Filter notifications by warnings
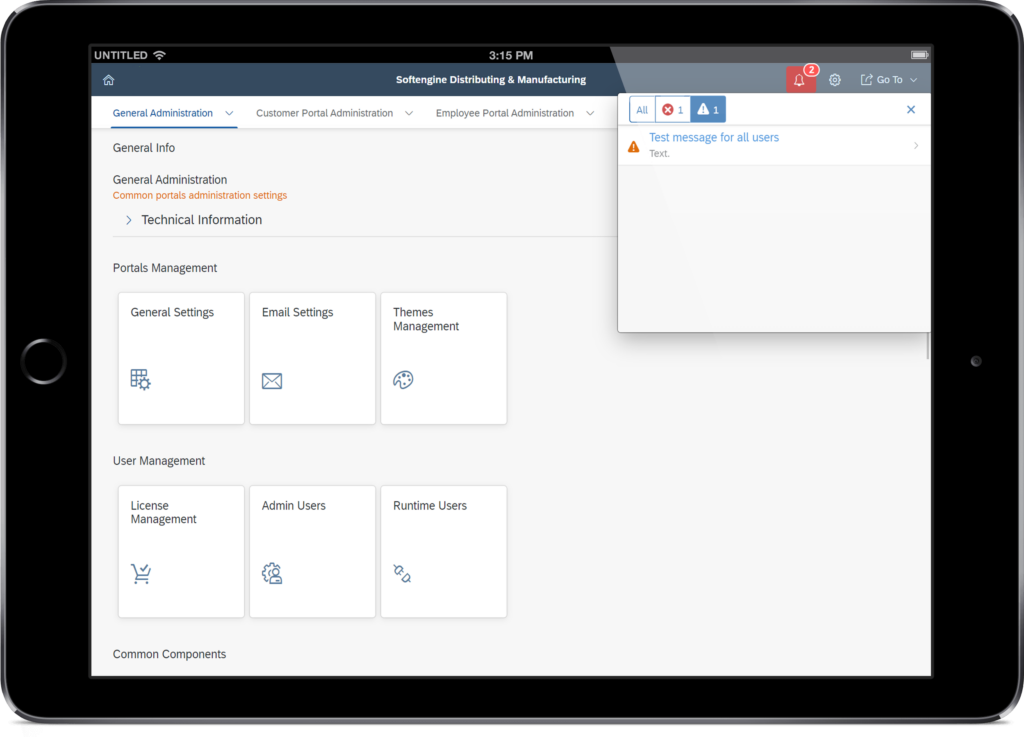This screenshot has height=737, width=1024. point(708,110)
